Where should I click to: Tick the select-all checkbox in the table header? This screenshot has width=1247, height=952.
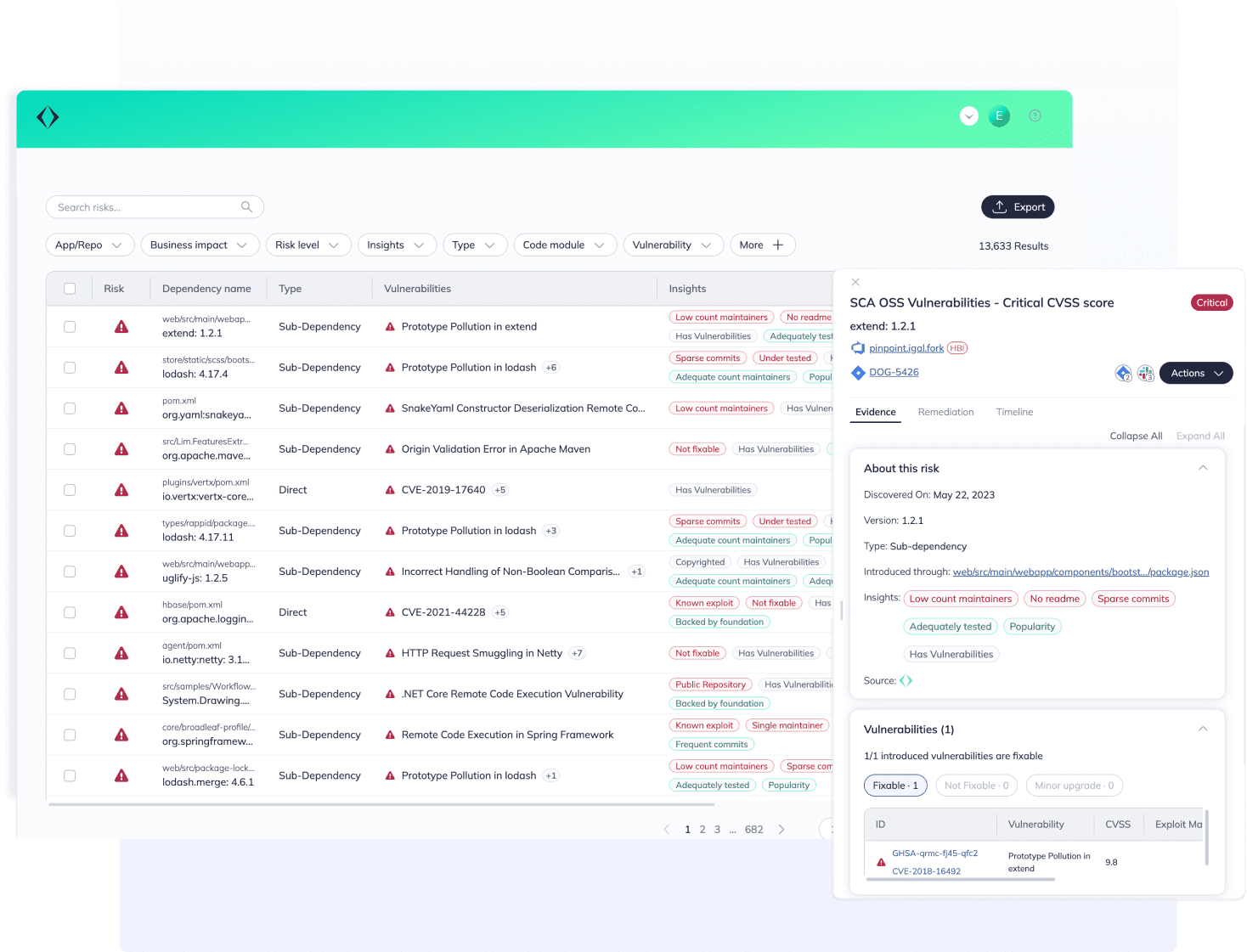[x=70, y=289]
